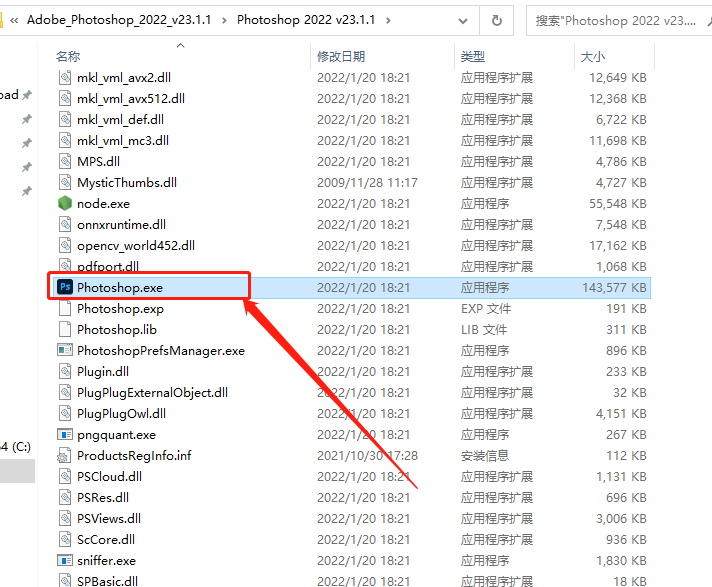
Task: Click the PhotoshopPrefsManager.exe file icon
Action: (x=65, y=350)
